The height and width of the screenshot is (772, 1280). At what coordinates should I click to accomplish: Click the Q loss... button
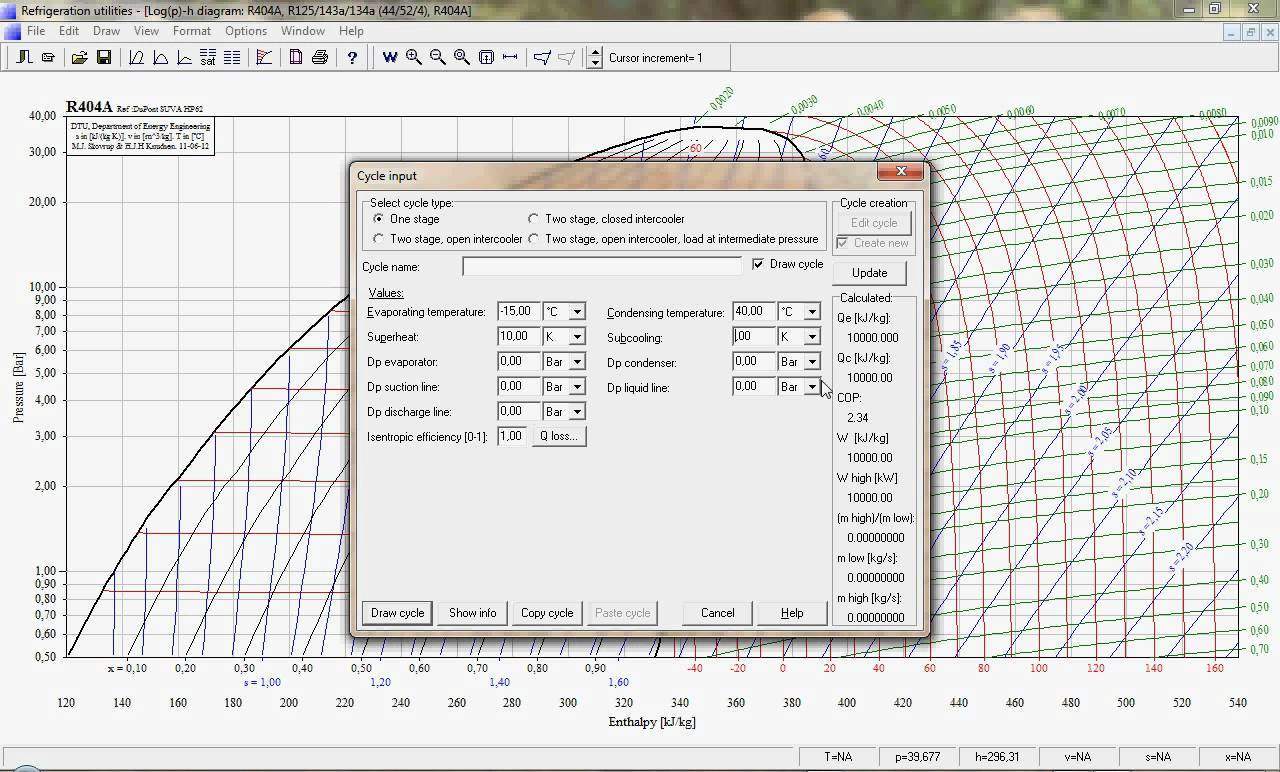(559, 436)
